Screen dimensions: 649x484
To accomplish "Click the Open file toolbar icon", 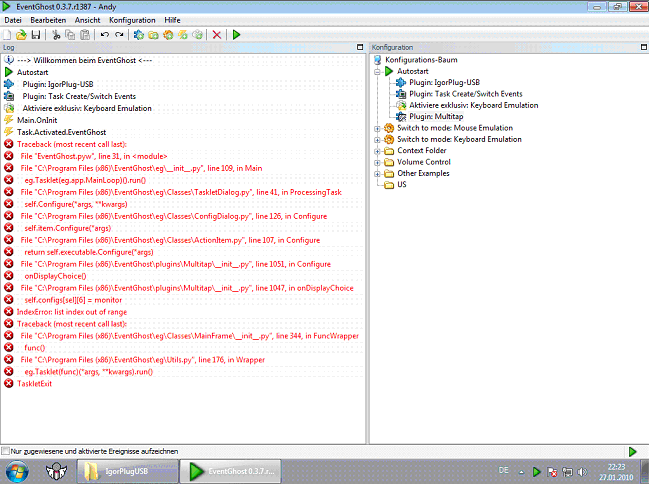I will click(x=21, y=35).
